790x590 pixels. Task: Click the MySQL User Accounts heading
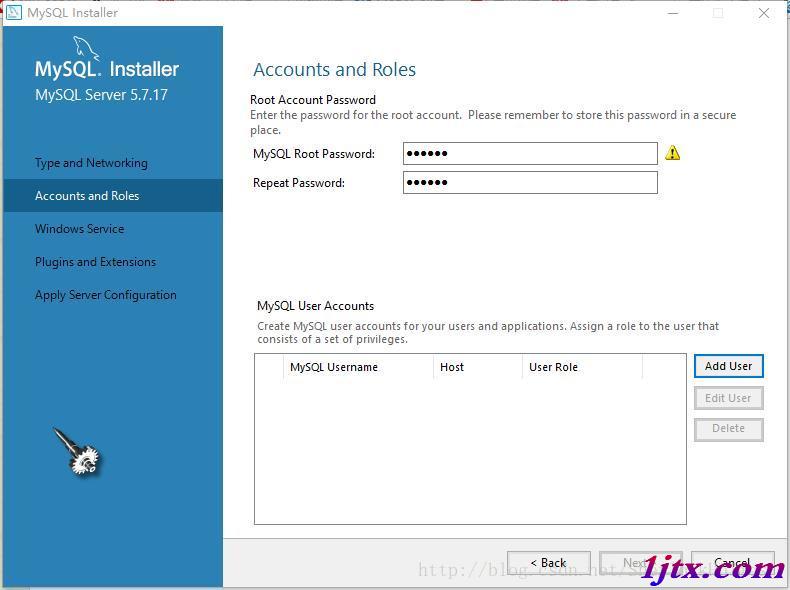[315, 306]
